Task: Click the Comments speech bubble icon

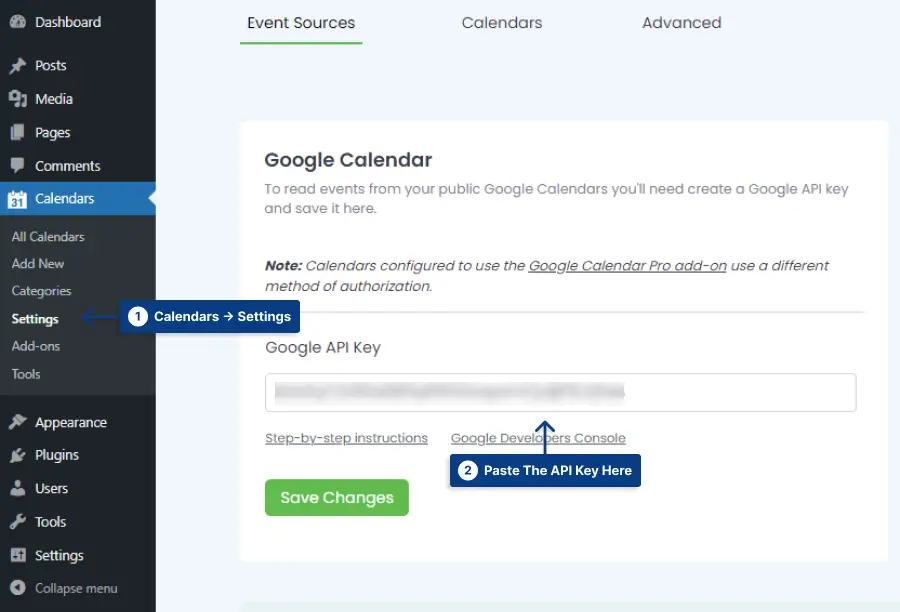Action: [18, 165]
